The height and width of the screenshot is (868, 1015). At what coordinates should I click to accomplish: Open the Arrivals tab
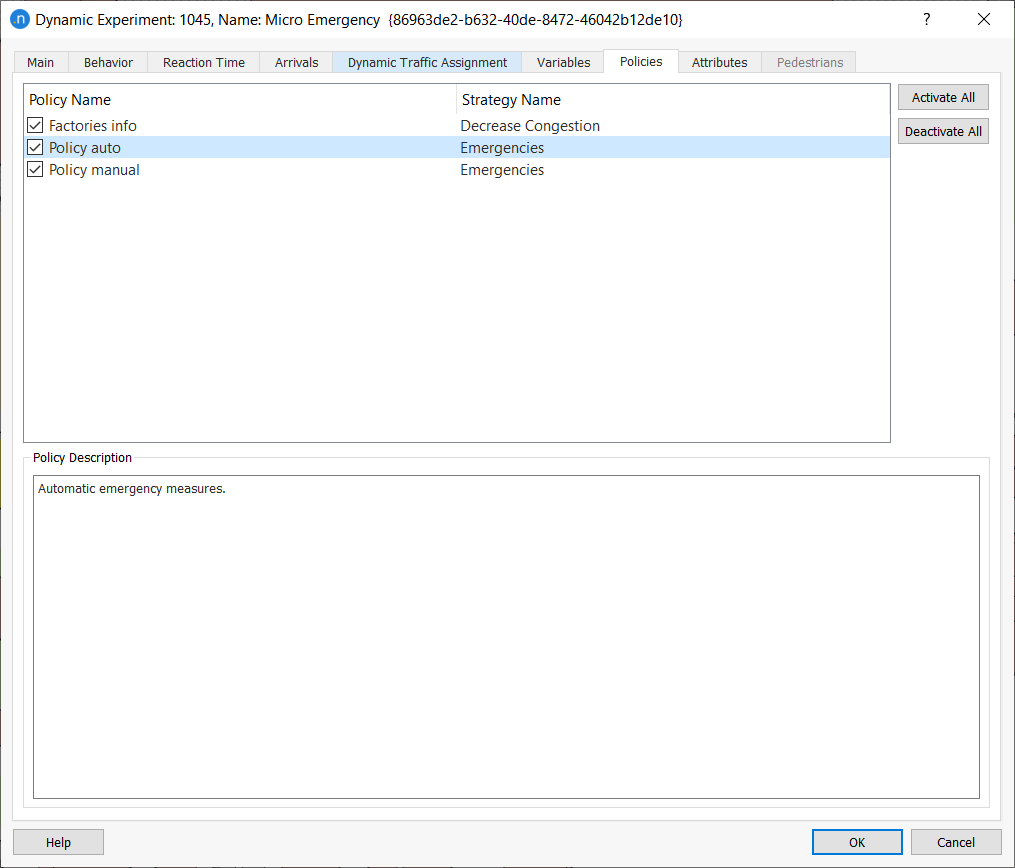(x=296, y=61)
